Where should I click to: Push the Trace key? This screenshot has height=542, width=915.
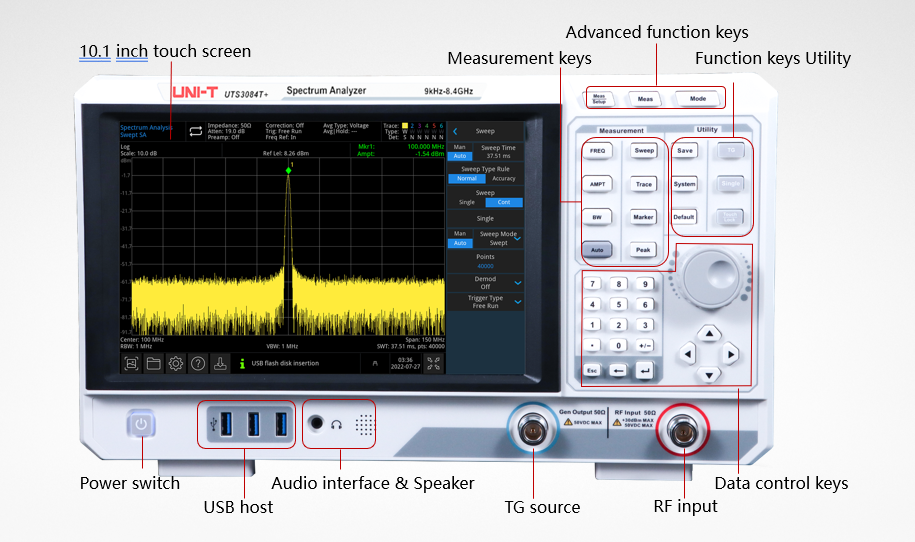(643, 184)
